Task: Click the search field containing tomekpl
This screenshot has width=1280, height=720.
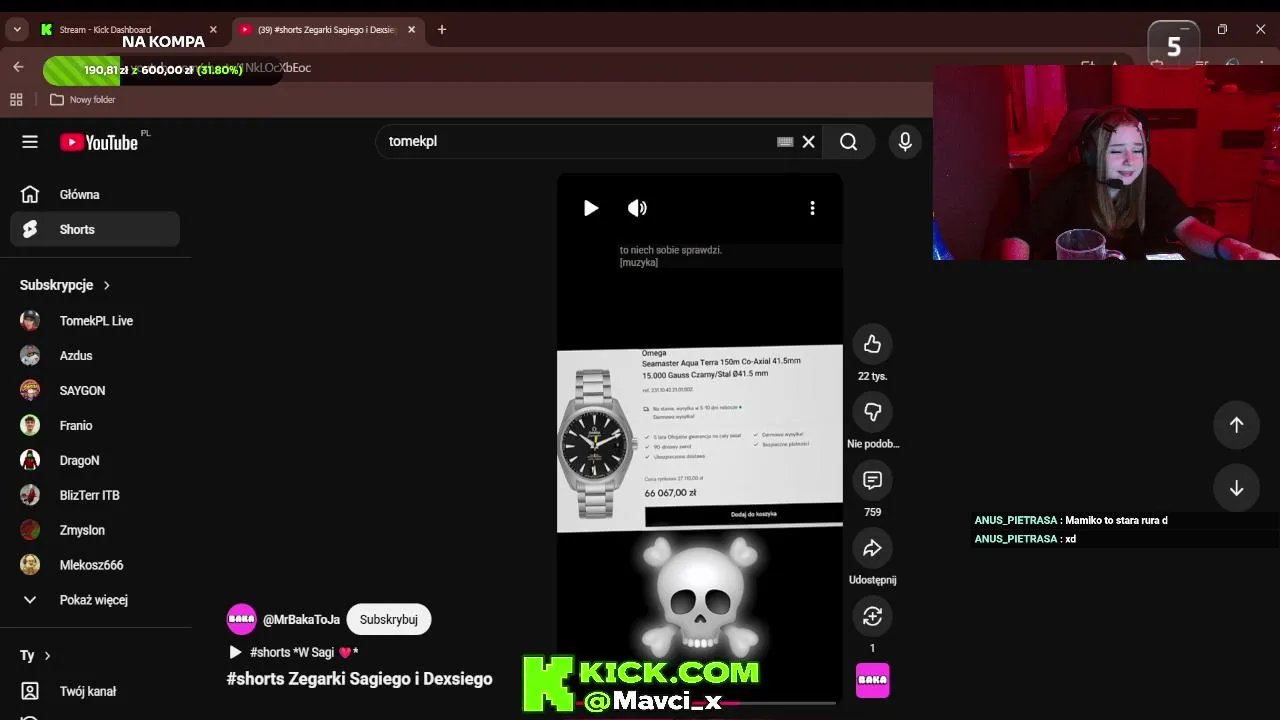Action: pyautogui.click(x=578, y=142)
